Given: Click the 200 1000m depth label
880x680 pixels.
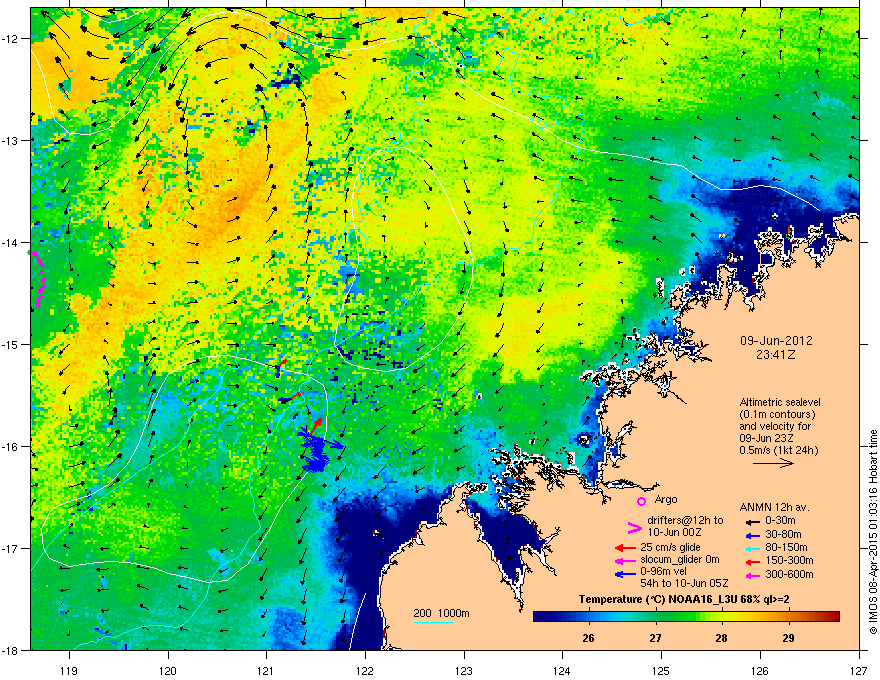Looking at the screenshot, I should pos(442,613).
